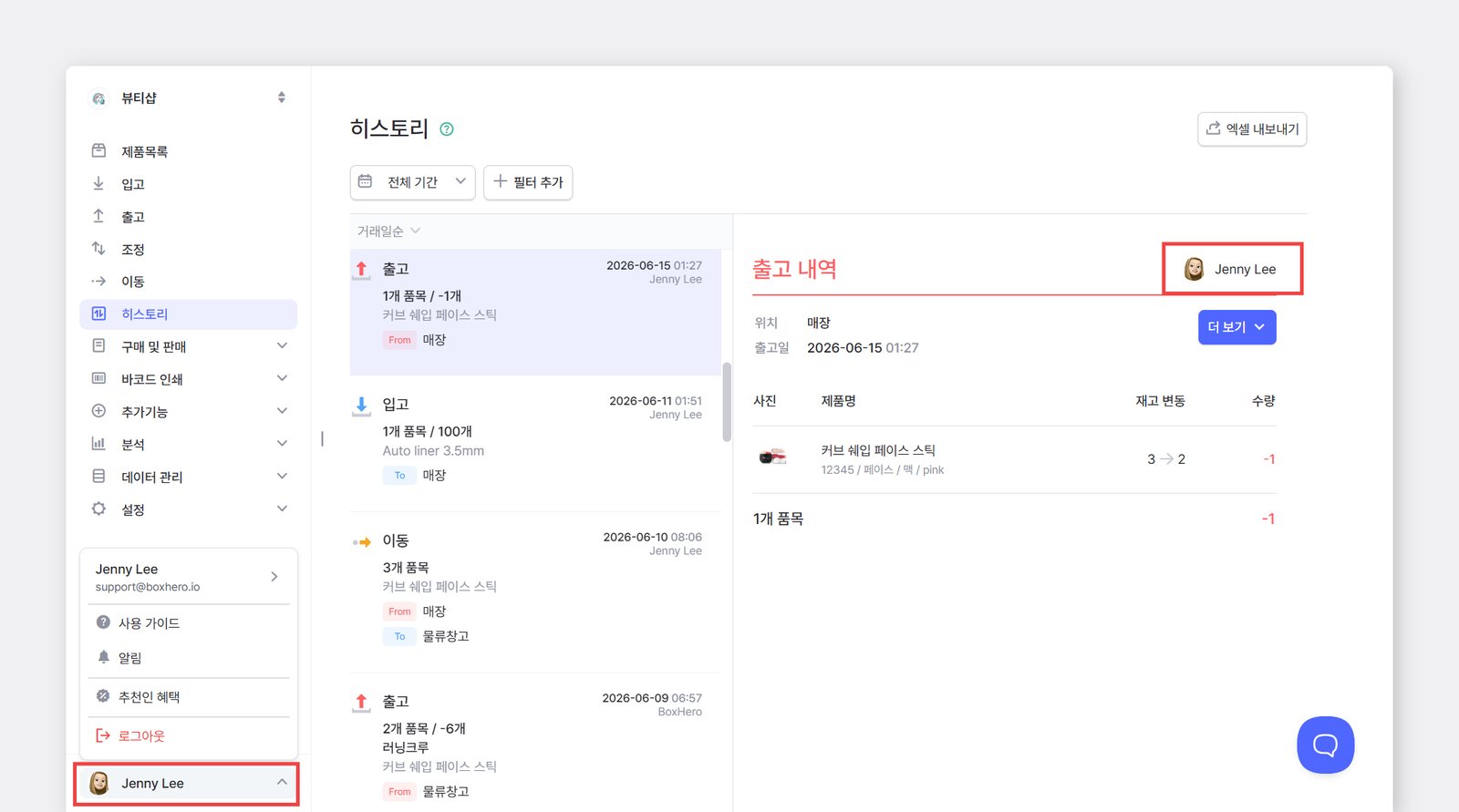Click the 필터 추가 button

[x=528, y=182]
